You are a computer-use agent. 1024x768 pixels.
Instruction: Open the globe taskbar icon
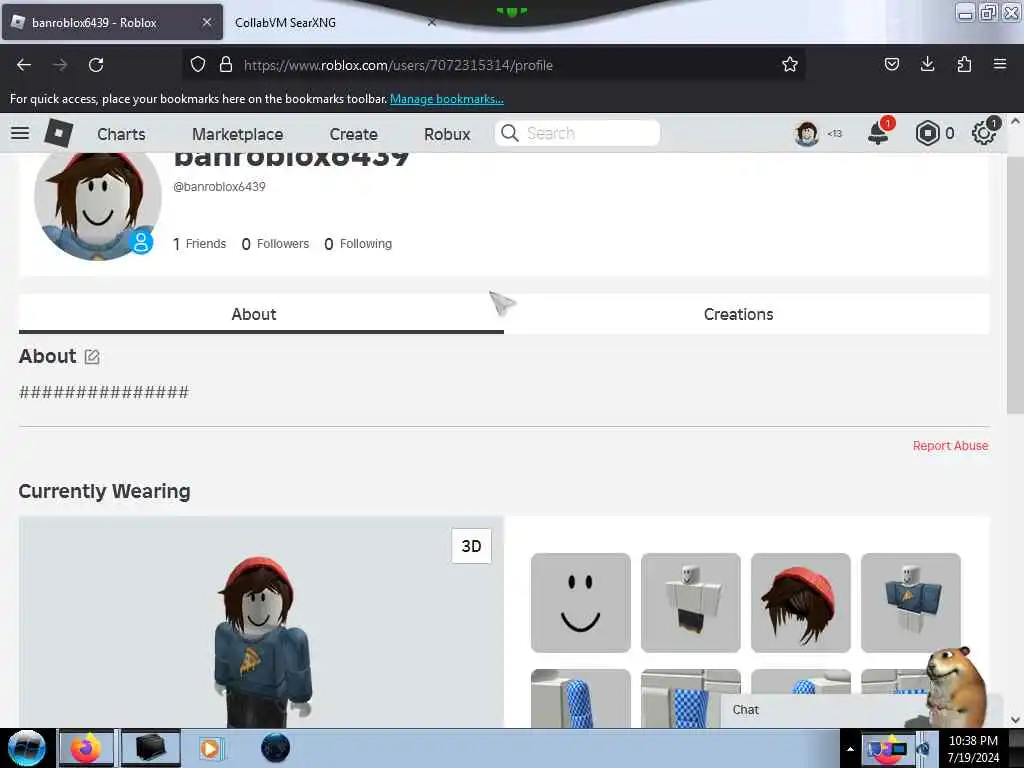tap(275, 748)
